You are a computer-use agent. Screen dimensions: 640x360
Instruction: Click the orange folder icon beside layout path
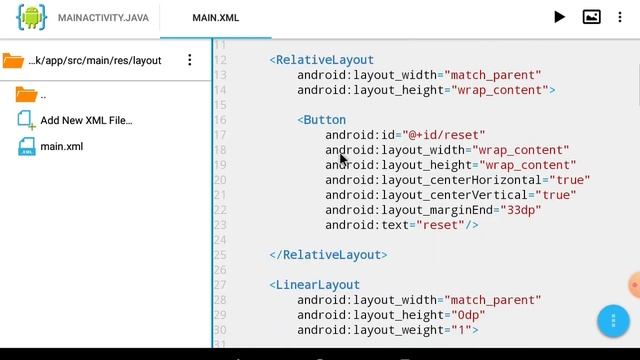[13, 61]
